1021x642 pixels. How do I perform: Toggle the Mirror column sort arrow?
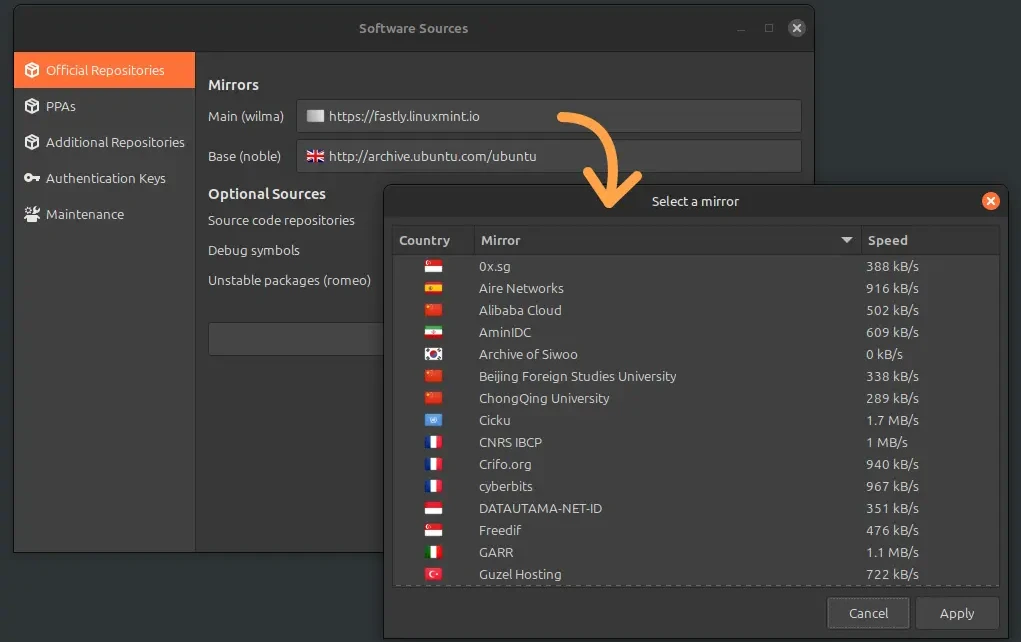coord(846,240)
